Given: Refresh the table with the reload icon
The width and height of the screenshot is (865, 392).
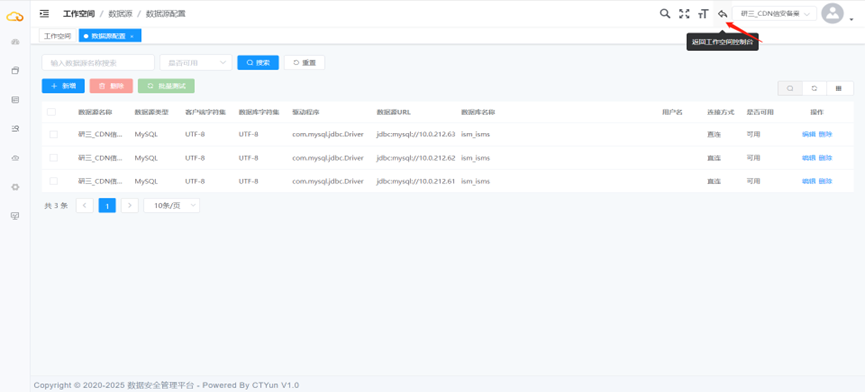Looking at the screenshot, I should coord(814,88).
